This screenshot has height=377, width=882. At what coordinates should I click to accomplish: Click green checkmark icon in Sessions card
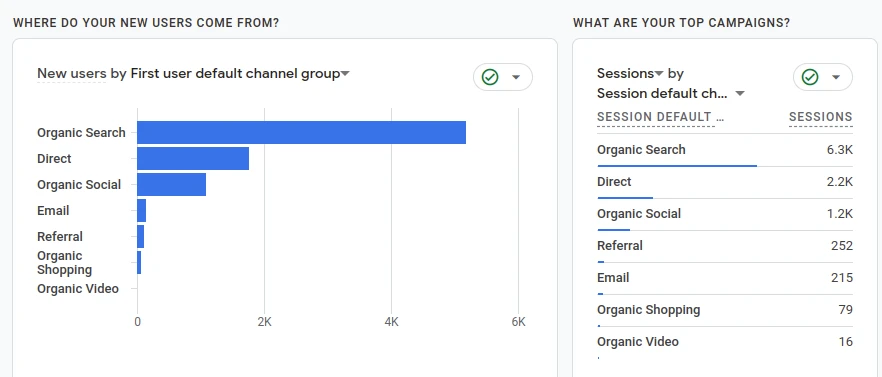click(x=809, y=77)
